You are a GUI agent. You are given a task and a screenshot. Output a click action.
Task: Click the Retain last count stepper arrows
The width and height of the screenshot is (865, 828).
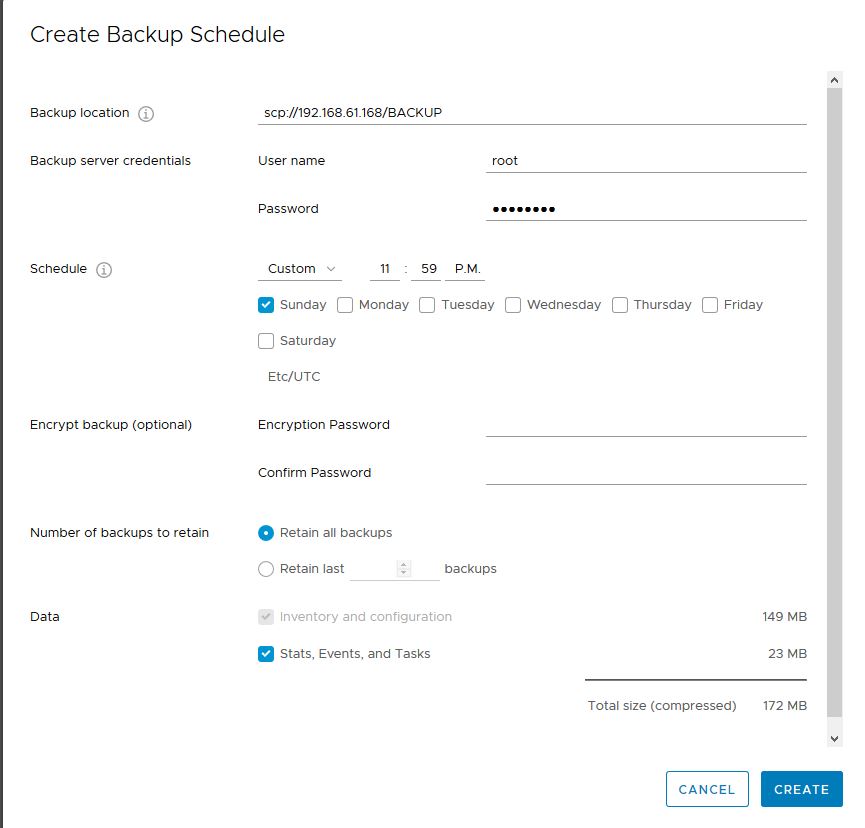tap(403, 569)
